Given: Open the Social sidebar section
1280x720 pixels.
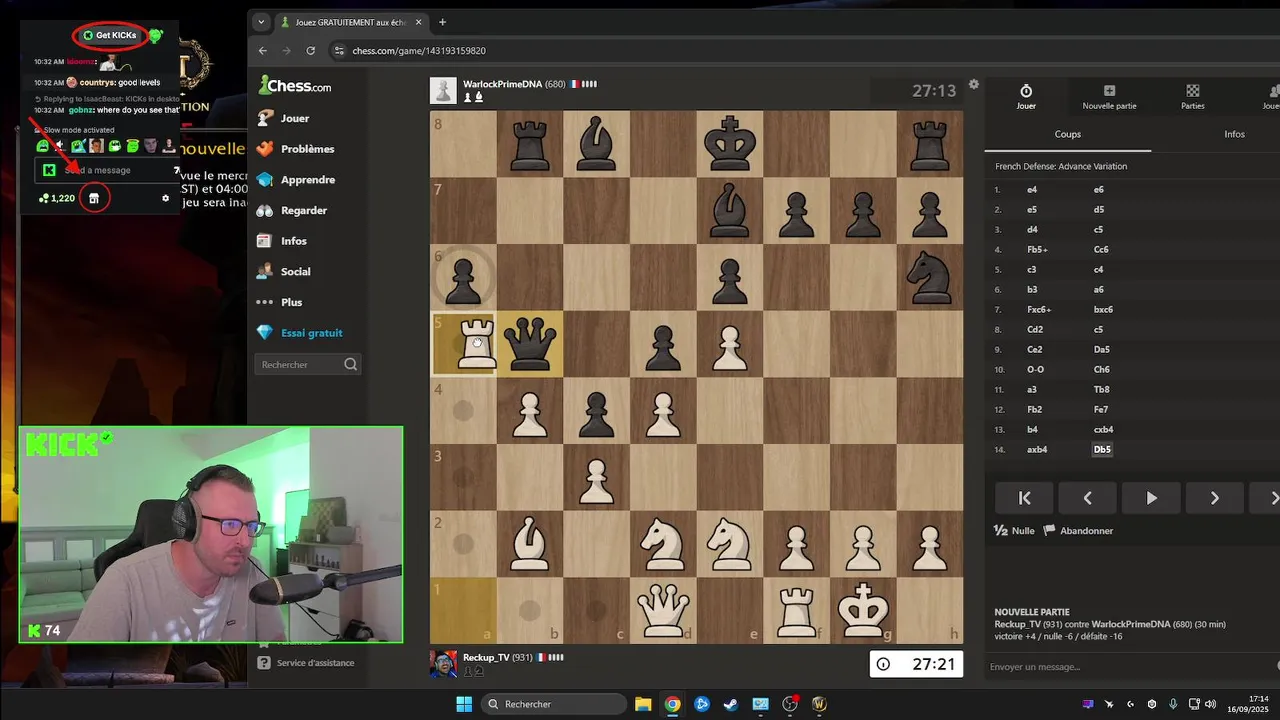Looking at the screenshot, I should (x=283, y=271).
